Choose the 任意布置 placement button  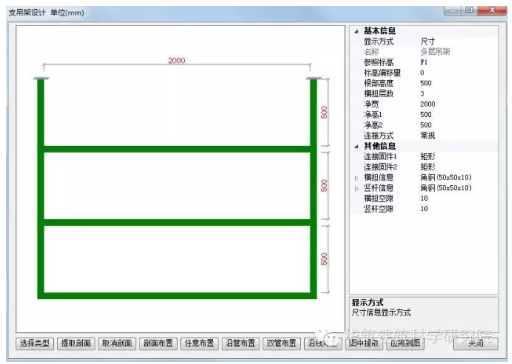pyautogui.click(x=199, y=343)
